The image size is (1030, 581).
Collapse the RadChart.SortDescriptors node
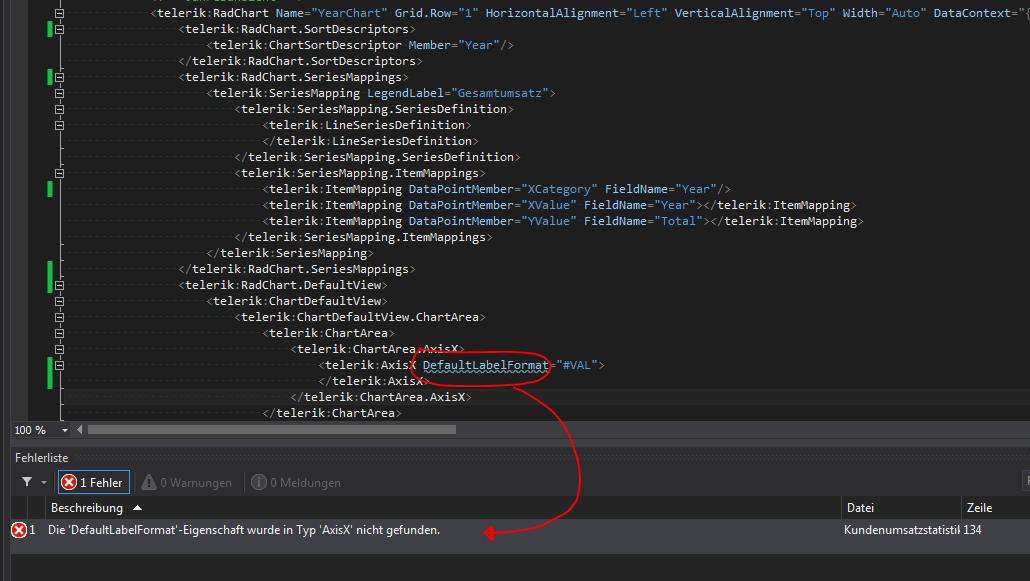[59, 30]
